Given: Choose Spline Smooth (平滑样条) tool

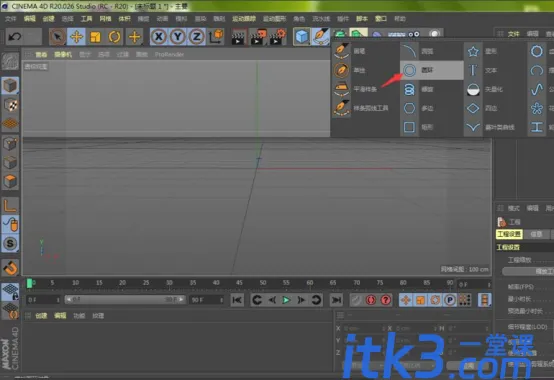Looking at the screenshot, I should (x=365, y=89).
